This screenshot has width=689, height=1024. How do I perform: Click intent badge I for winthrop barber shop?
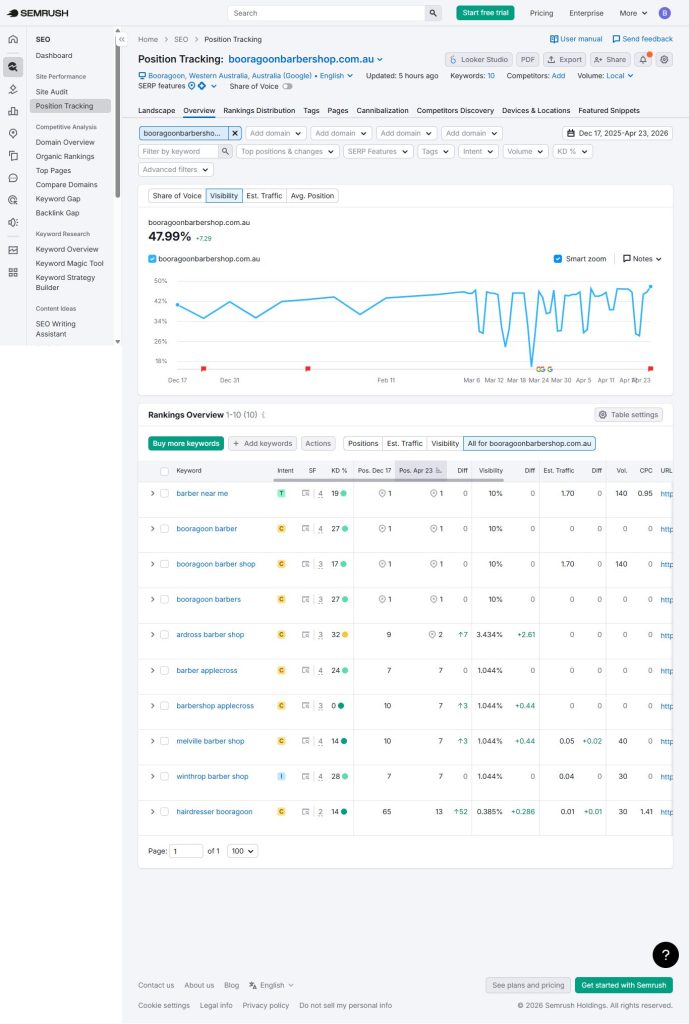pos(281,776)
